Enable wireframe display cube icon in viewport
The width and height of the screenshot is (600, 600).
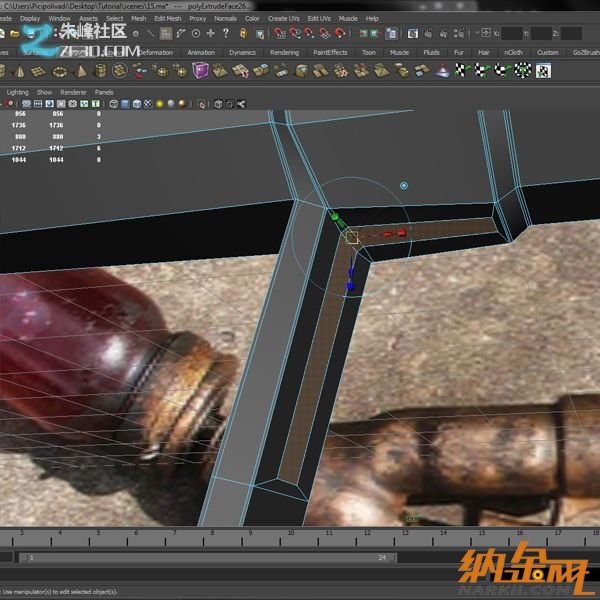113,104
